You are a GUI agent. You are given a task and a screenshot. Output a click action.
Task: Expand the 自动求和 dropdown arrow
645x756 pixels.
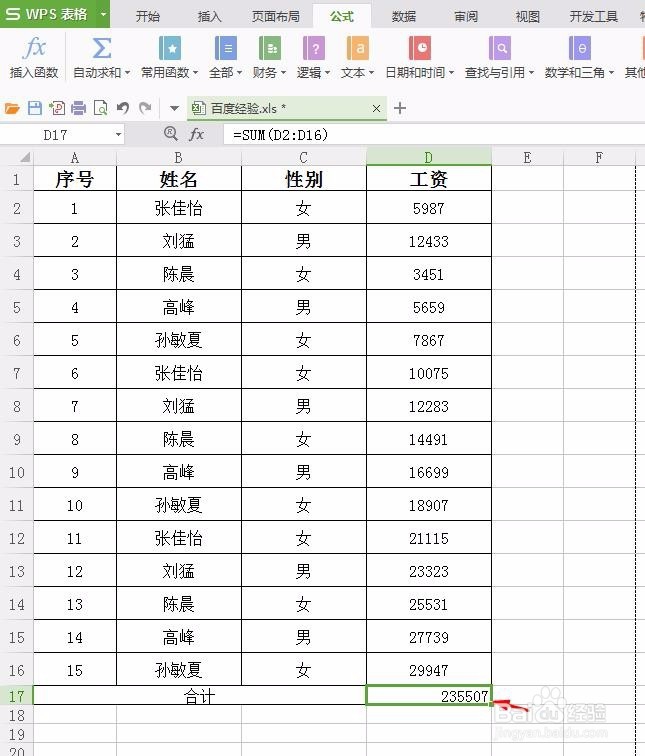127,73
